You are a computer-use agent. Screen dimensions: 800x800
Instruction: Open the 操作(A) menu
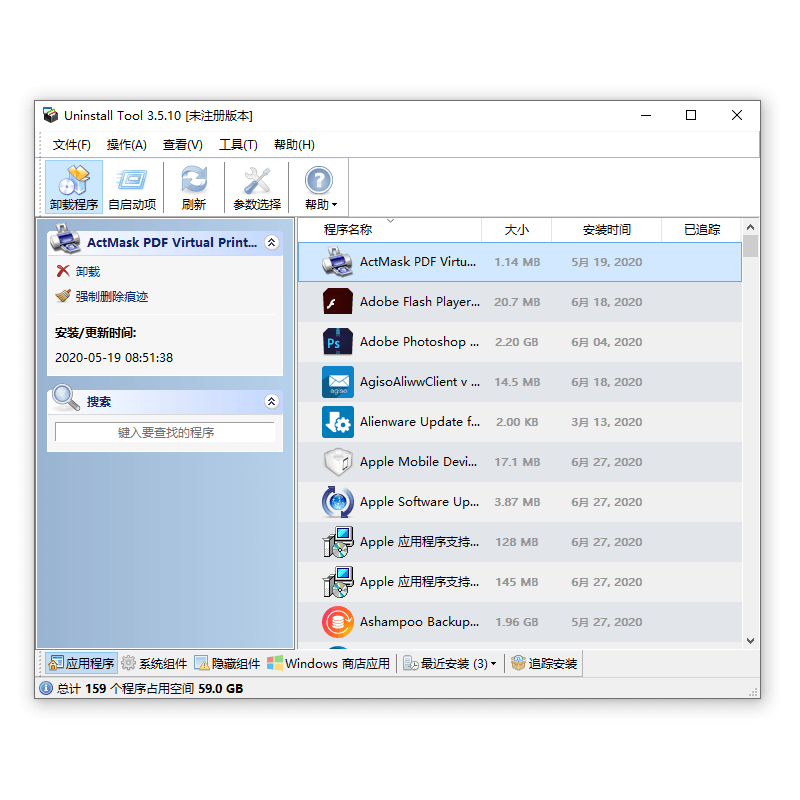(x=126, y=145)
